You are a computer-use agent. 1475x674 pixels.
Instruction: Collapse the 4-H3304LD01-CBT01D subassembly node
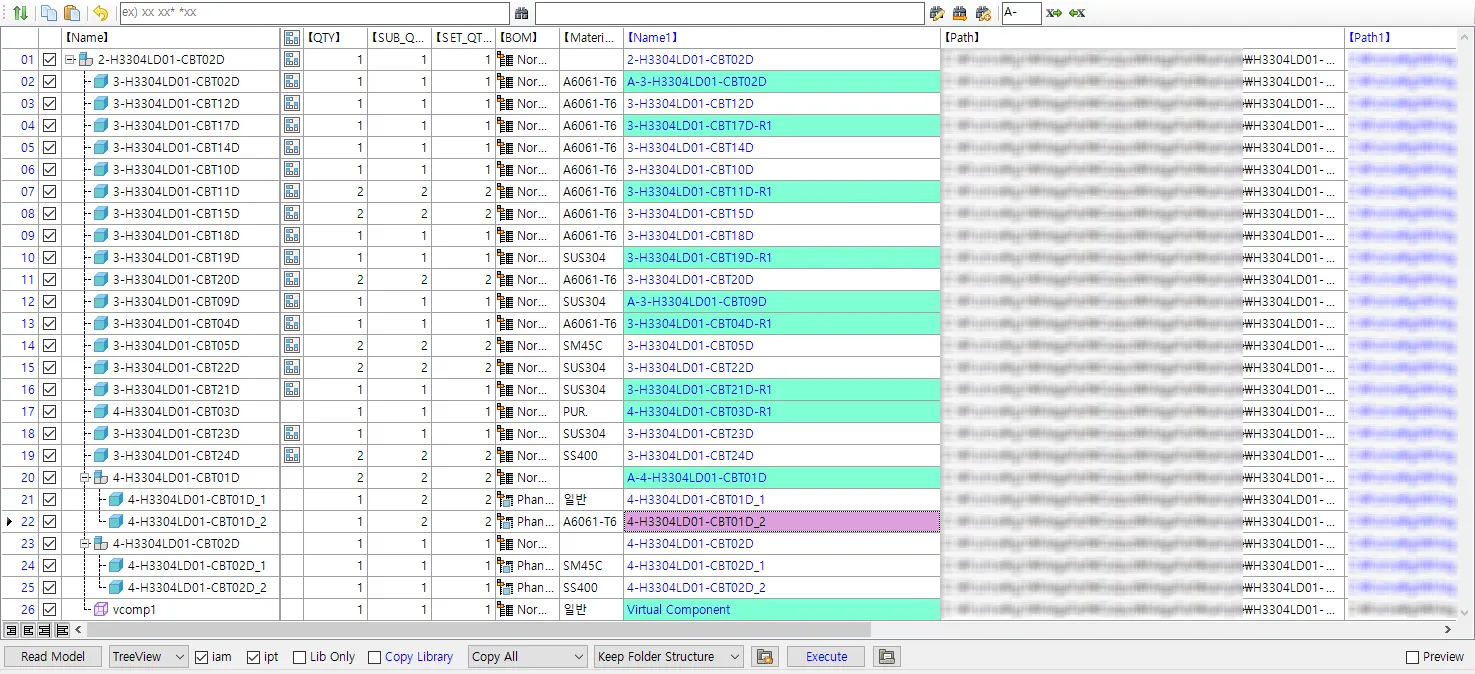(x=85, y=478)
